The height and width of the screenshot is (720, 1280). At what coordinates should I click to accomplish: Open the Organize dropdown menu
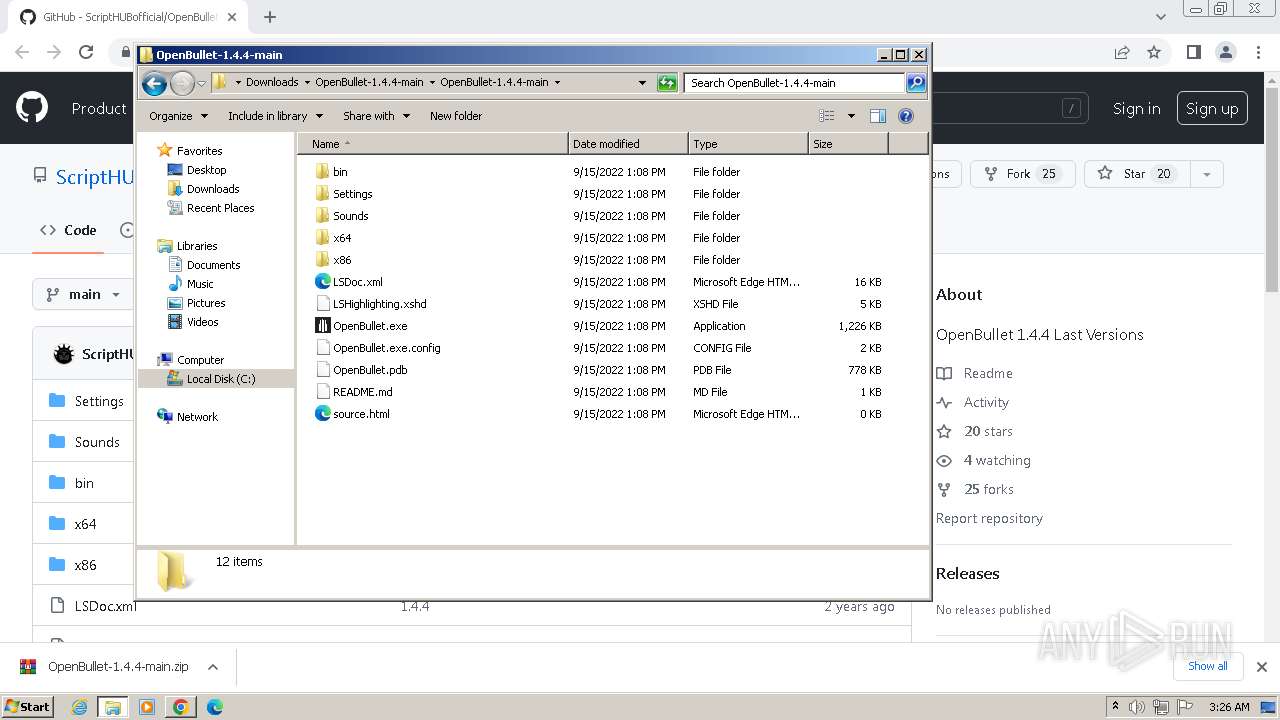click(178, 116)
